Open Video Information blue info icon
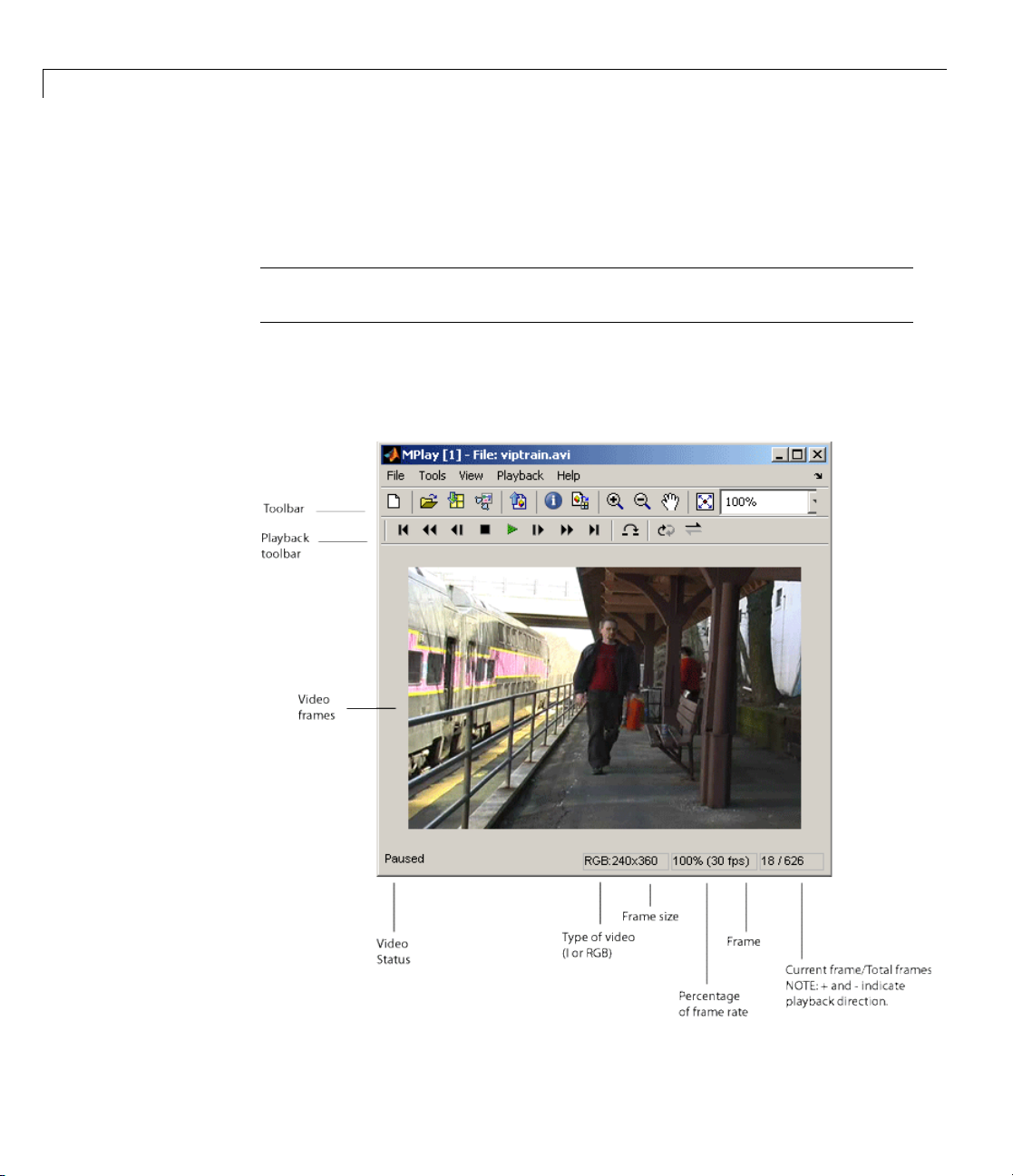 point(553,501)
